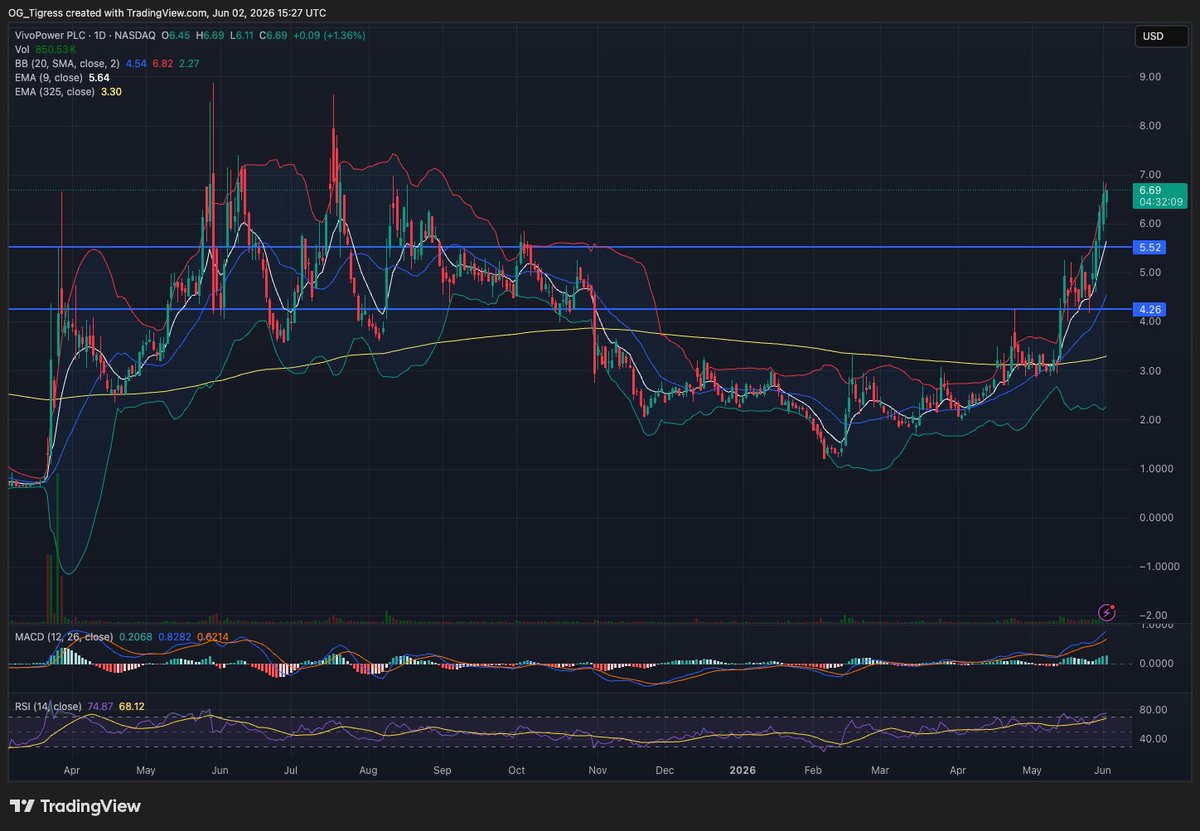1200x831 pixels.
Task: Click the Oct label on time axis
Action: [516, 771]
